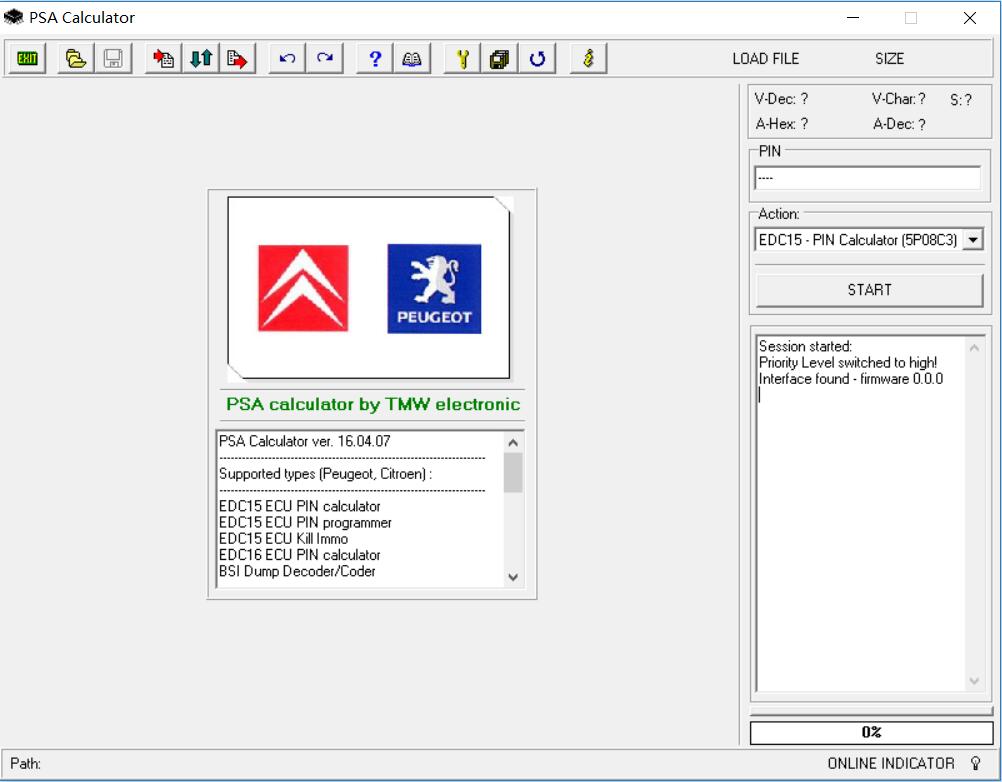This screenshot has width=1002, height=782.
Task: Open help with the blue question mark
Action: pyautogui.click(x=375, y=59)
